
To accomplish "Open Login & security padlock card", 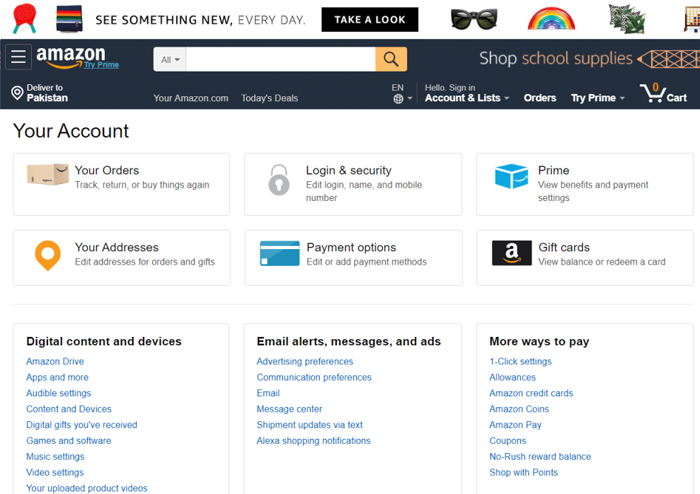I will pos(353,184).
